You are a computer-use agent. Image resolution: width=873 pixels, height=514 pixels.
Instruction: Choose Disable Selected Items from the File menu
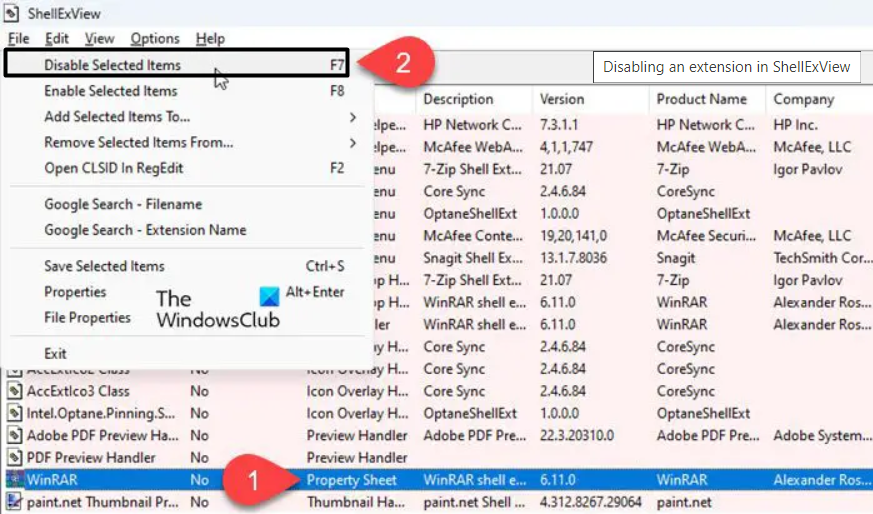(113, 65)
